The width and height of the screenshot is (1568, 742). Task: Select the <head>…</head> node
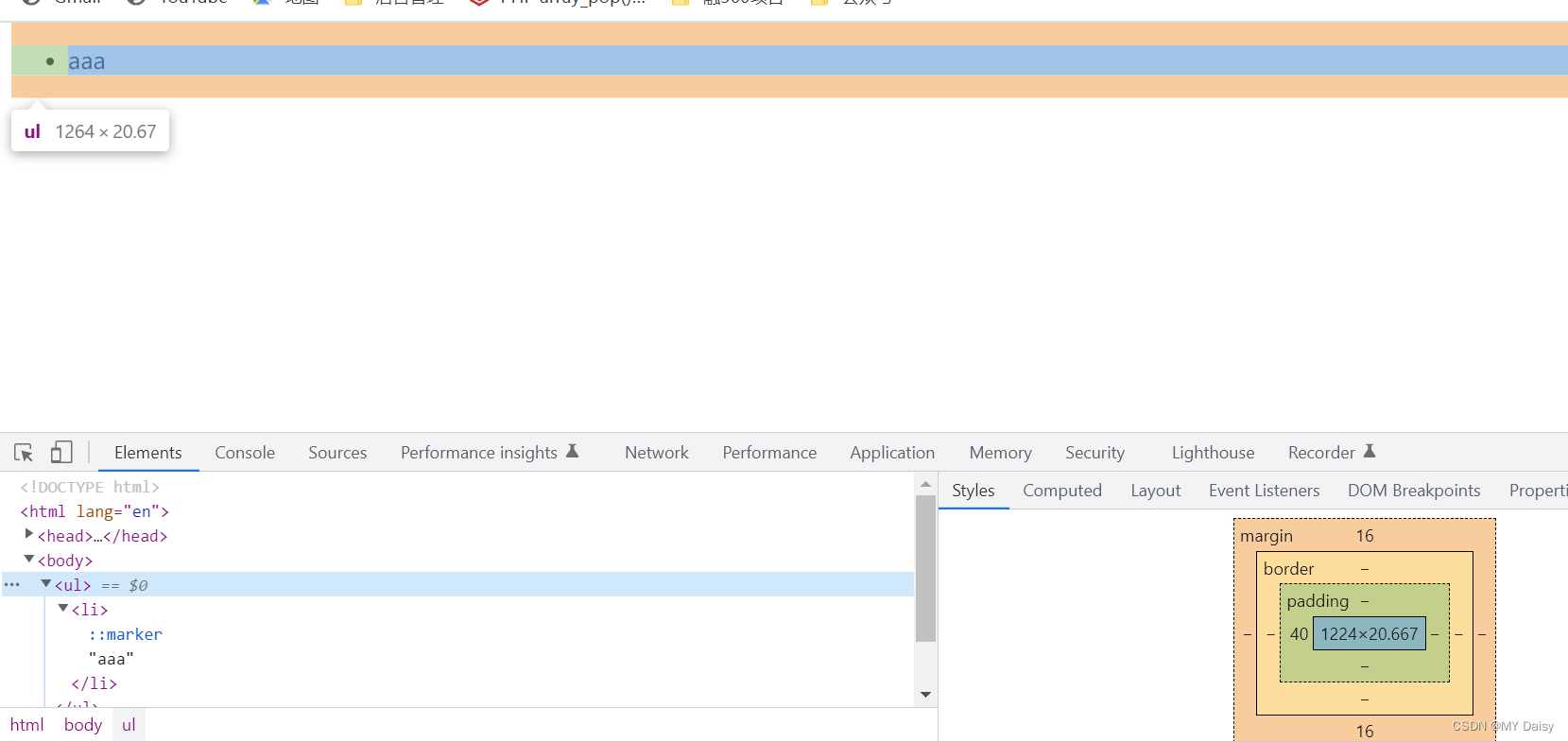[102, 536]
